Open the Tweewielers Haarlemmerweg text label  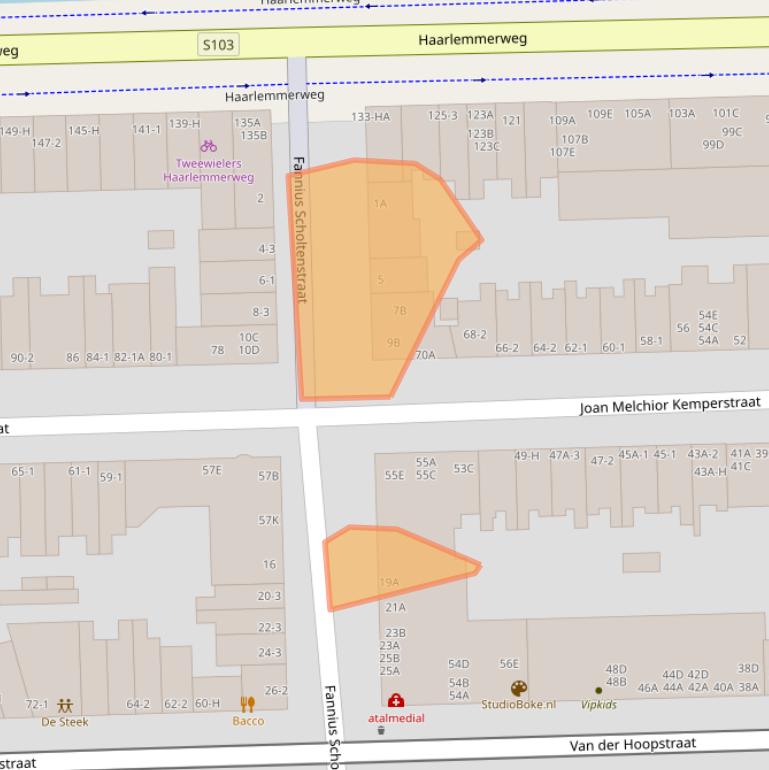(208, 170)
